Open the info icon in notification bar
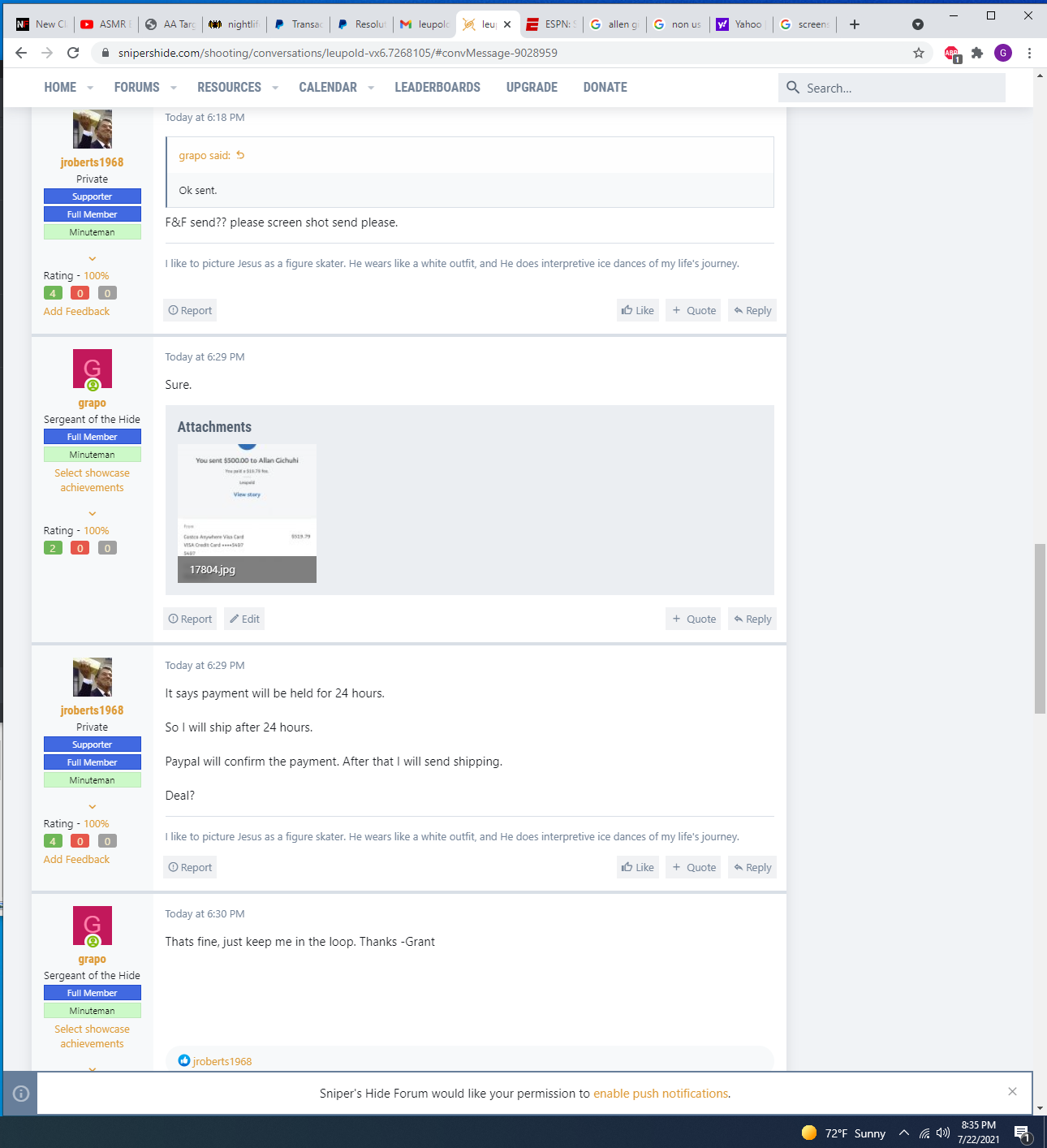Viewport: 1047px width, 1148px height. 21,1094
